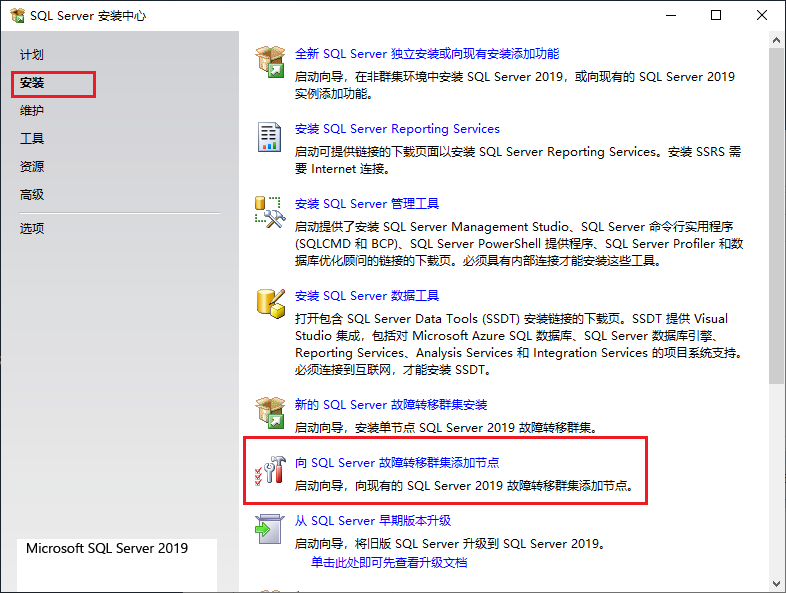
Task: Click the Reporting Services install icon
Action: click(270, 136)
